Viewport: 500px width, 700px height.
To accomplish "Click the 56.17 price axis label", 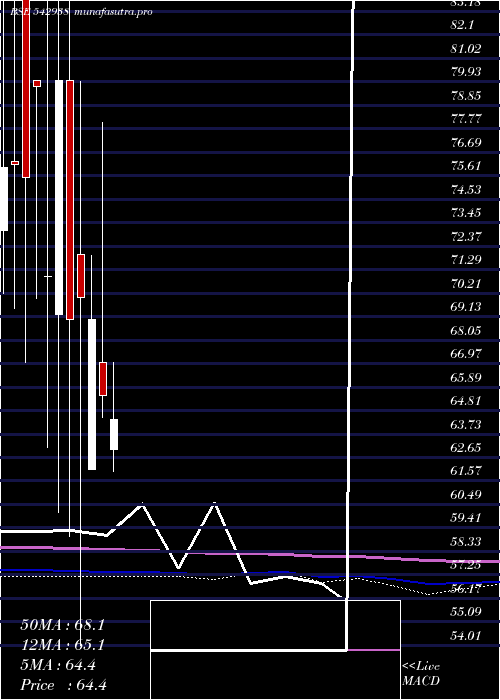I will (x=466, y=589).
